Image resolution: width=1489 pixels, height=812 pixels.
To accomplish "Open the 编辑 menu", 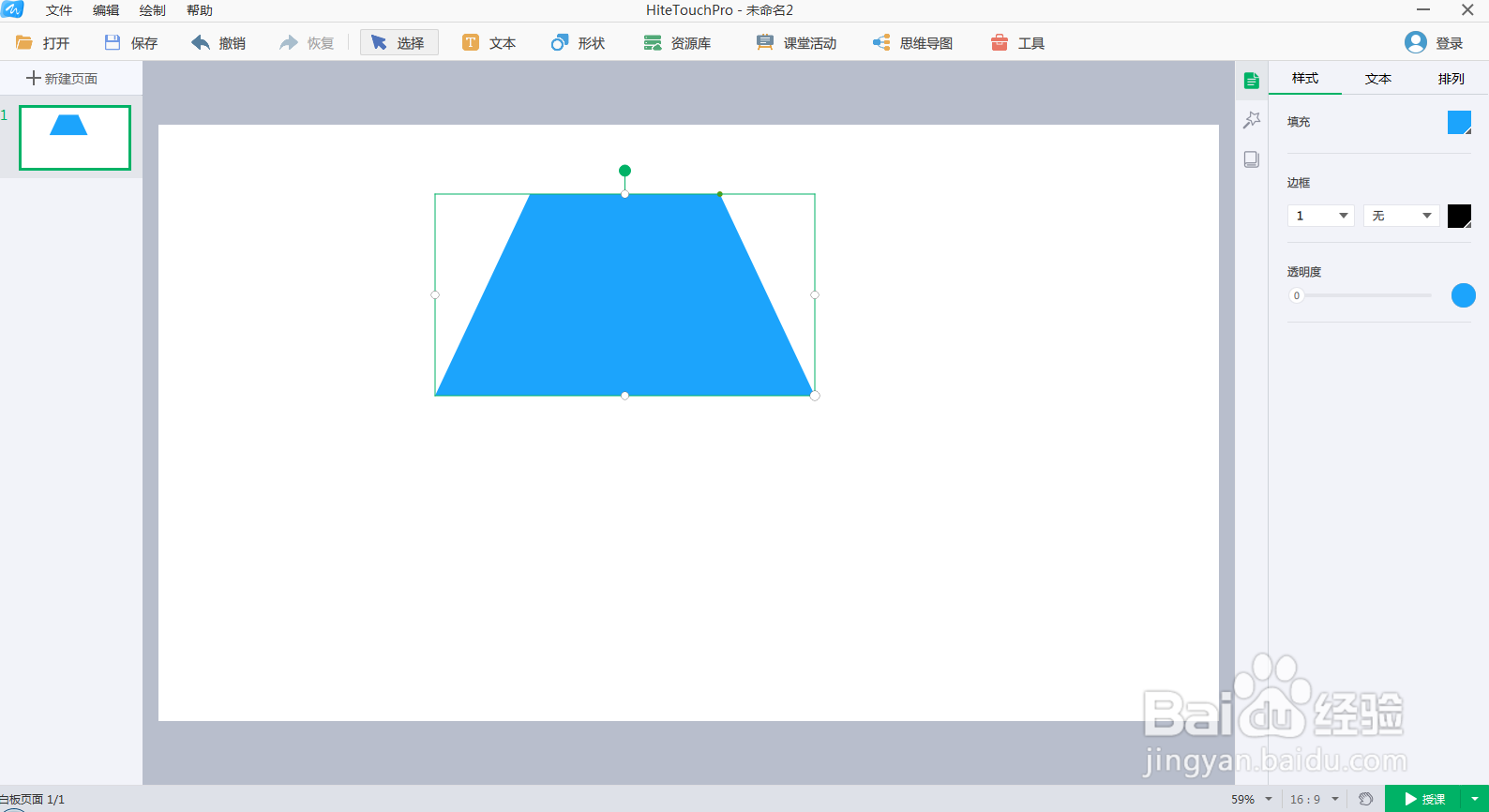I will pos(106,10).
